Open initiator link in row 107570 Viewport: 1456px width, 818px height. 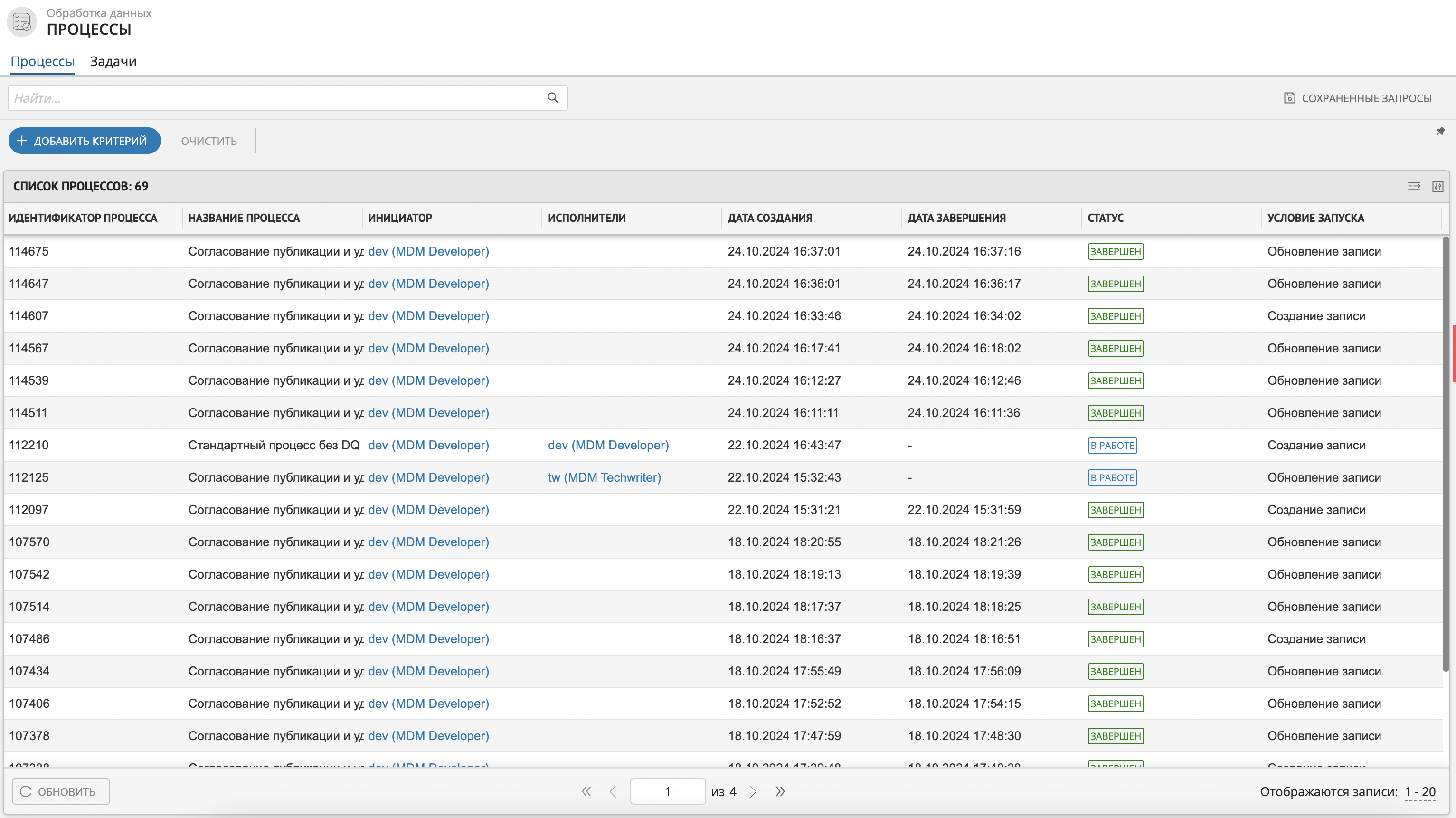click(x=428, y=542)
